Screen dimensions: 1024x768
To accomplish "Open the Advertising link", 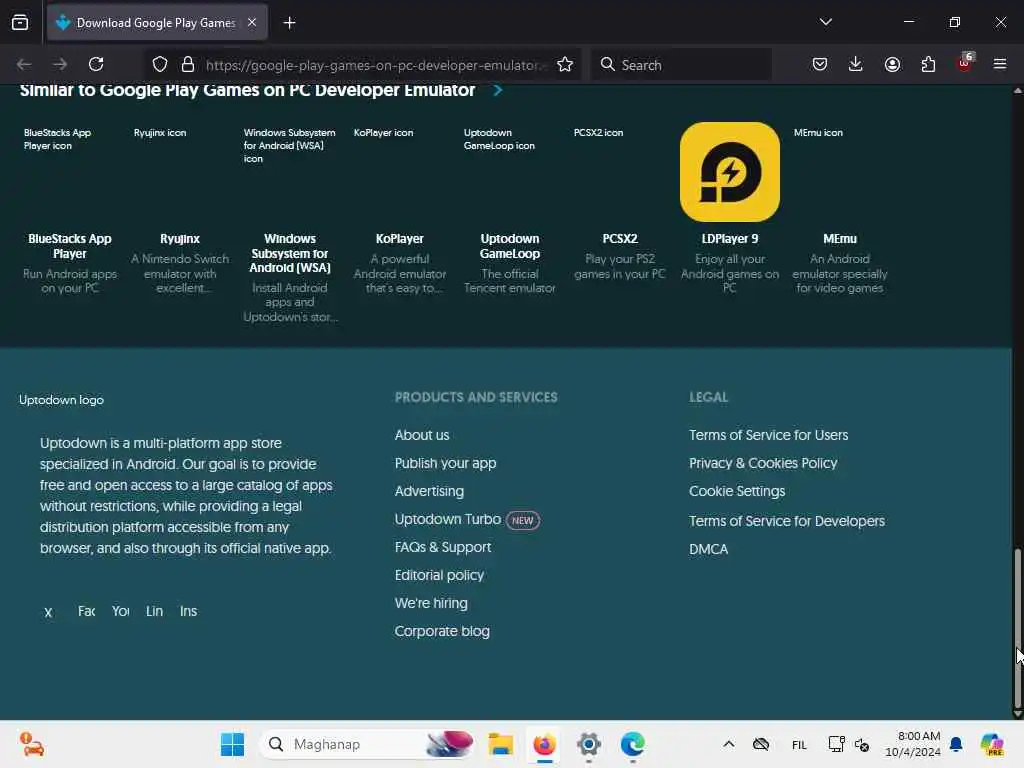I will [x=429, y=491].
